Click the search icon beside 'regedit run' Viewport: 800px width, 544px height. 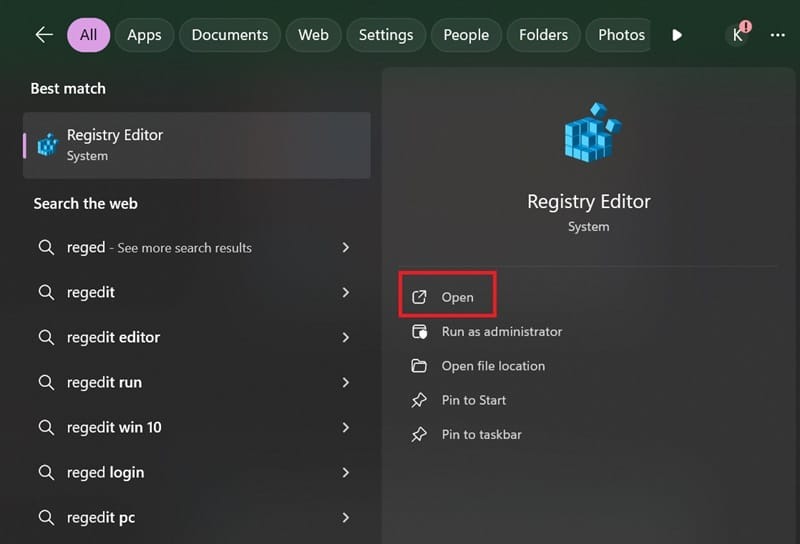pyautogui.click(x=46, y=382)
